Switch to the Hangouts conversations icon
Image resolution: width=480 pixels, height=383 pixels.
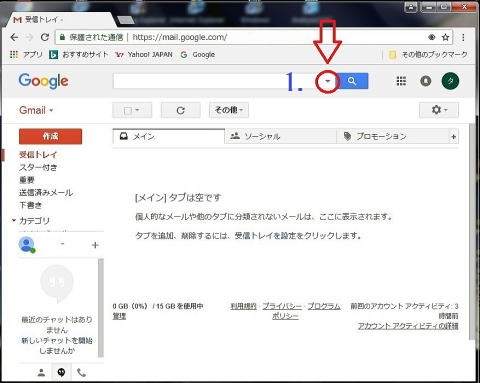click(61, 372)
